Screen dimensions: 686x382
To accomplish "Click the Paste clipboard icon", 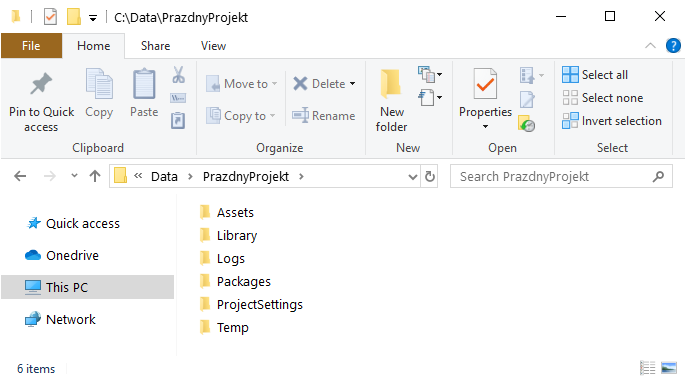I will [x=144, y=84].
